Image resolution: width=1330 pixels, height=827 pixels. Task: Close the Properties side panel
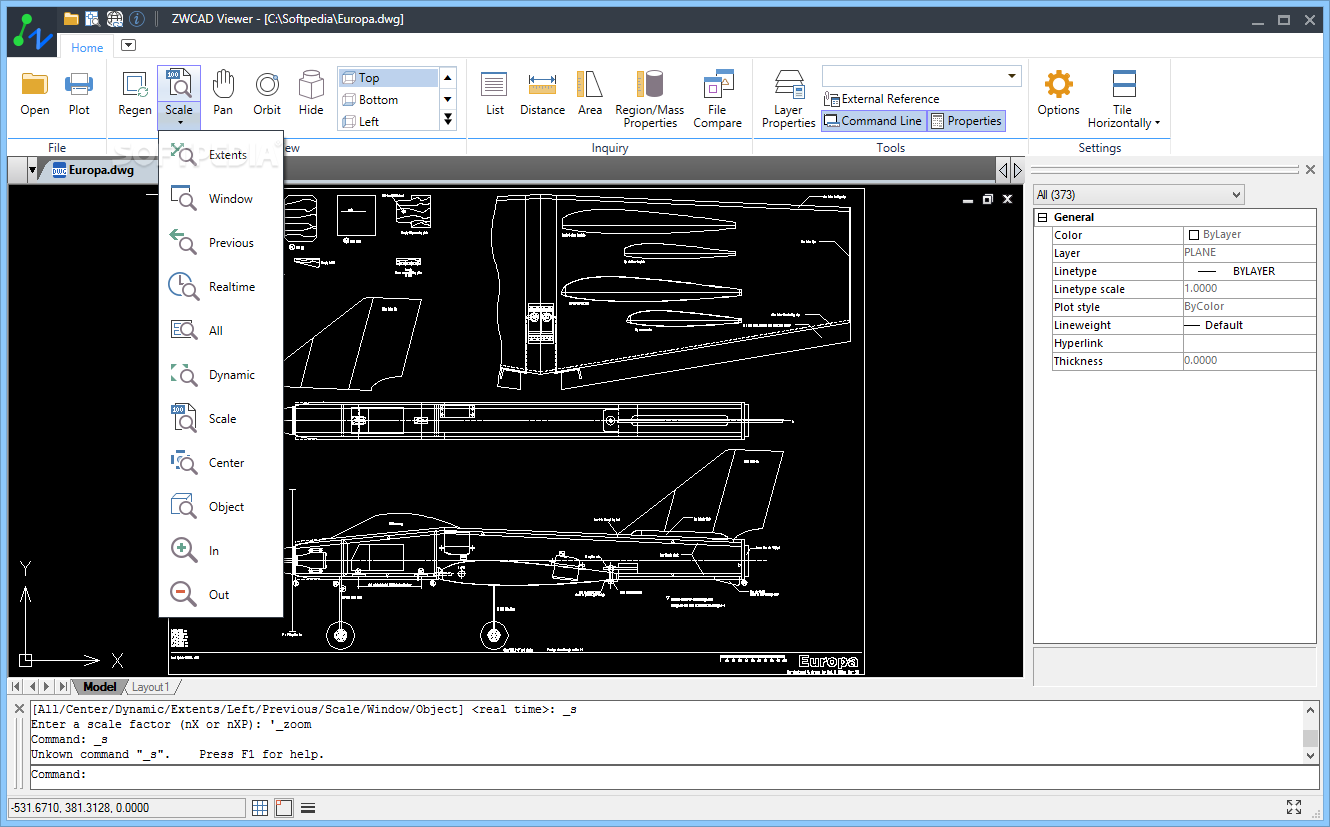(1311, 170)
